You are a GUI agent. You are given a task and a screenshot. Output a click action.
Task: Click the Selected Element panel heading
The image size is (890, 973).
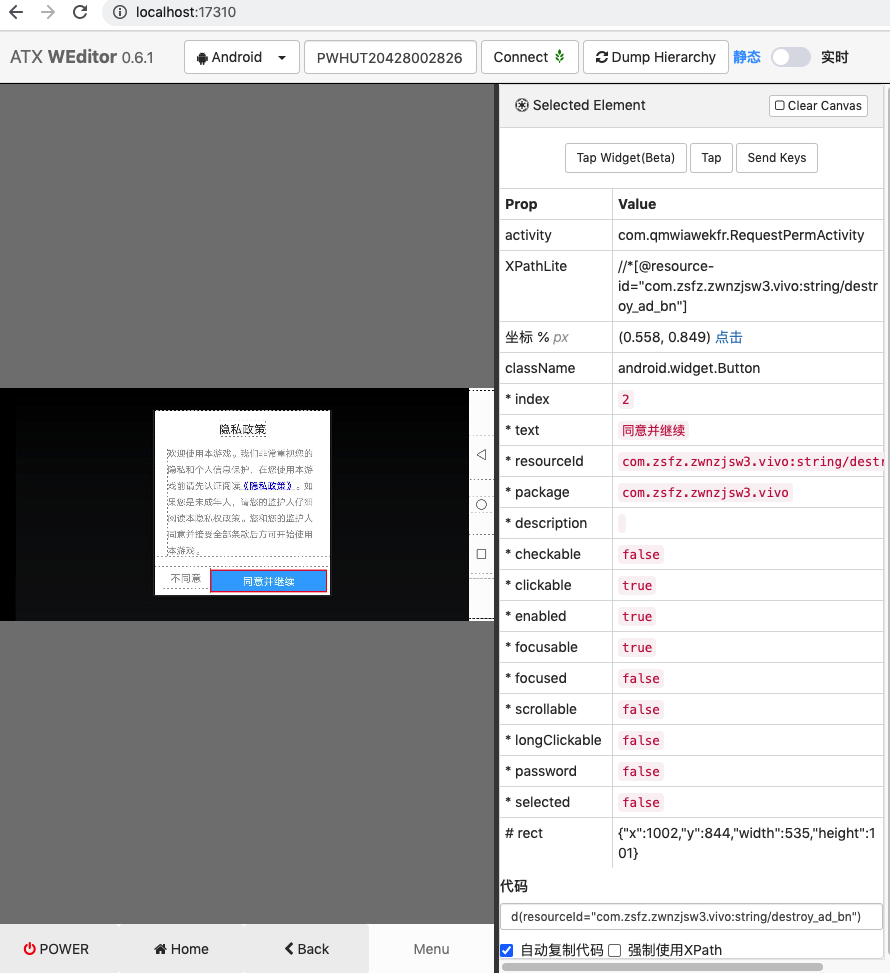(x=580, y=105)
